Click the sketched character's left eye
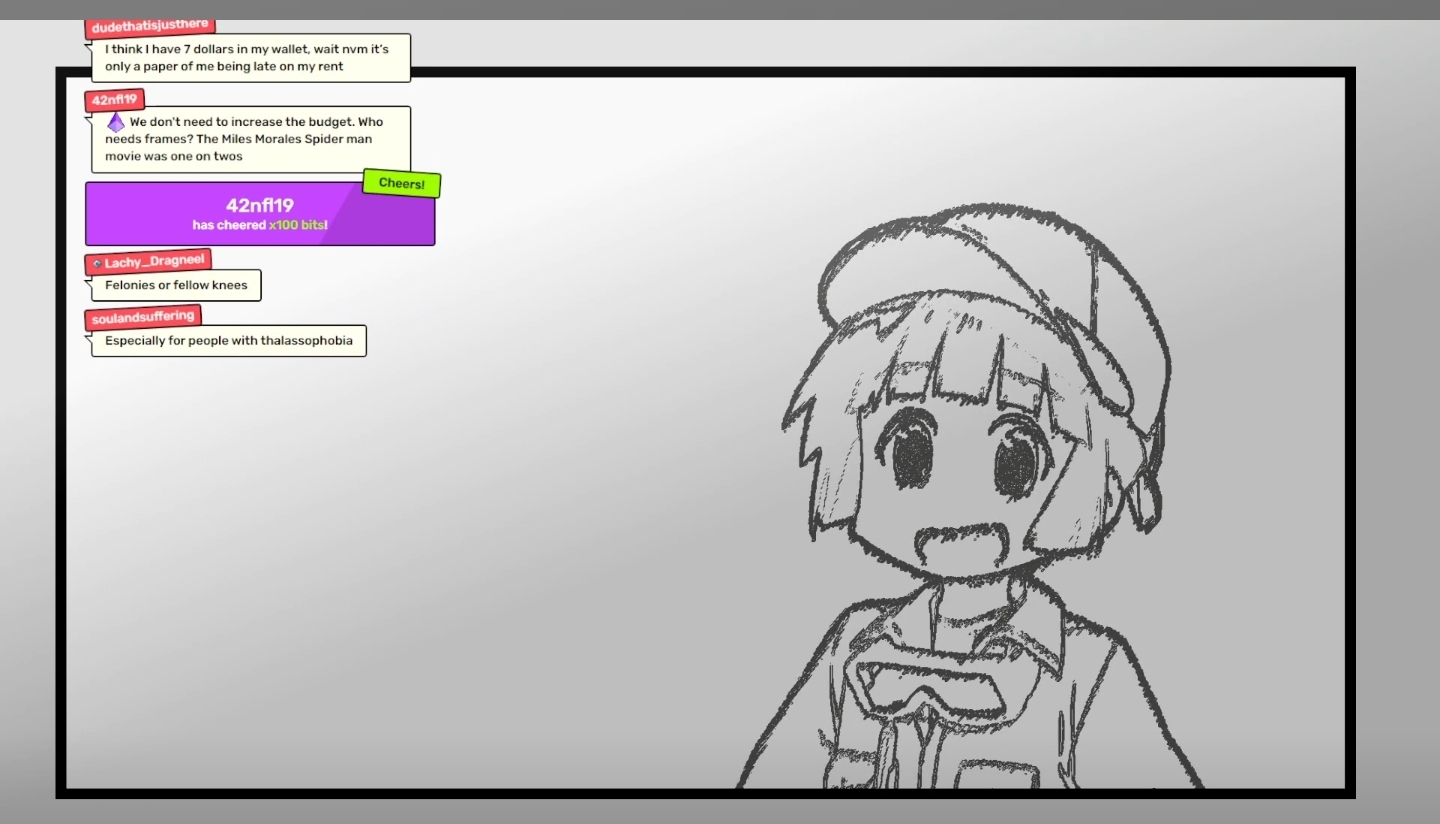The width and height of the screenshot is (1440, 824). [913, 455]
